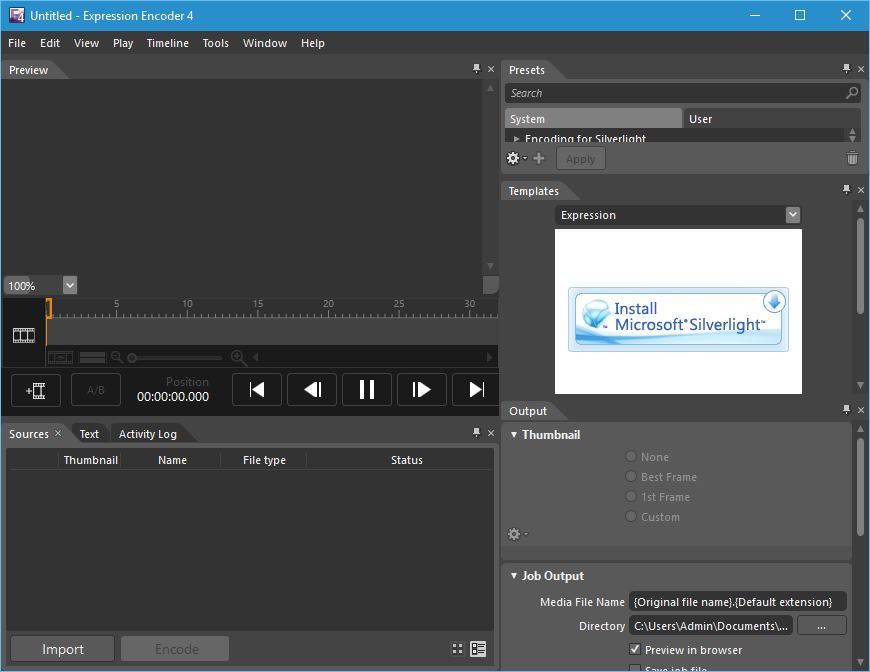The image size is (870, 672).
Task: Switch Sources view to grid layout icon
Action: point(457,648)
